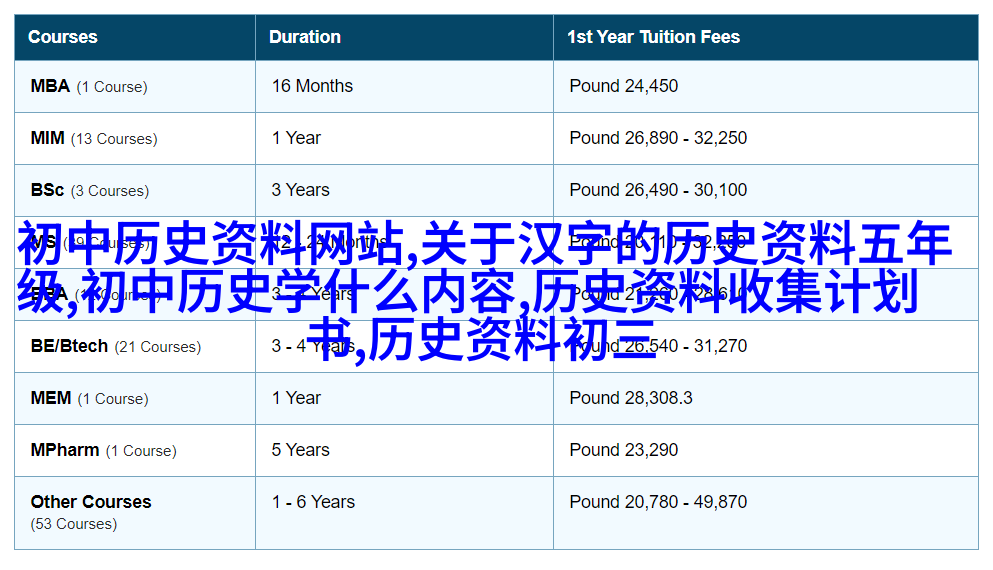Select the Other Courses link
The image size is (993, 570).
pyautogui.click(x=91, y=502)
